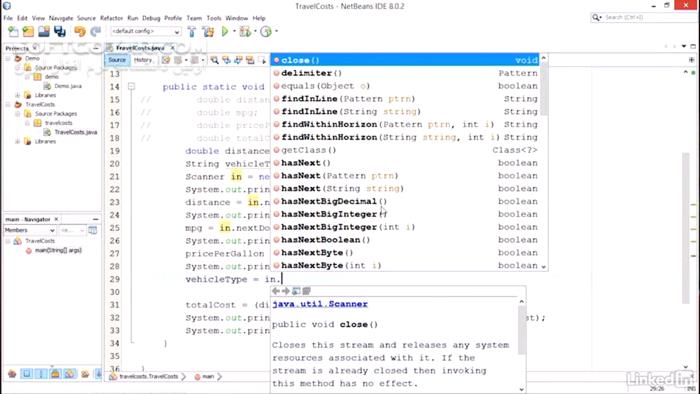Toggle the Navigator show fields filter
Viewport: 700px width, 394px height.
[26, 374]
